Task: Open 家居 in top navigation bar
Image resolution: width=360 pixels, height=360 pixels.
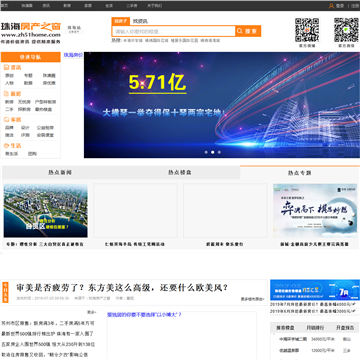Action: 88,6
